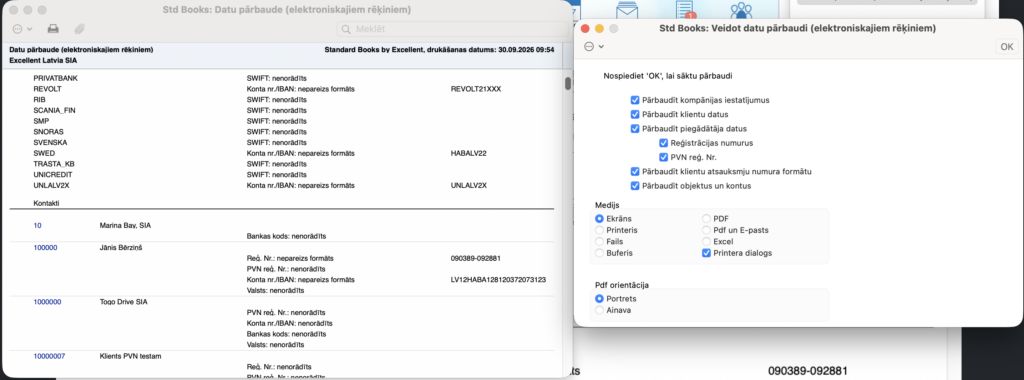This screenshot has height=380, width=1024.
Task: Select Fails media option
Action: point(600,241)
